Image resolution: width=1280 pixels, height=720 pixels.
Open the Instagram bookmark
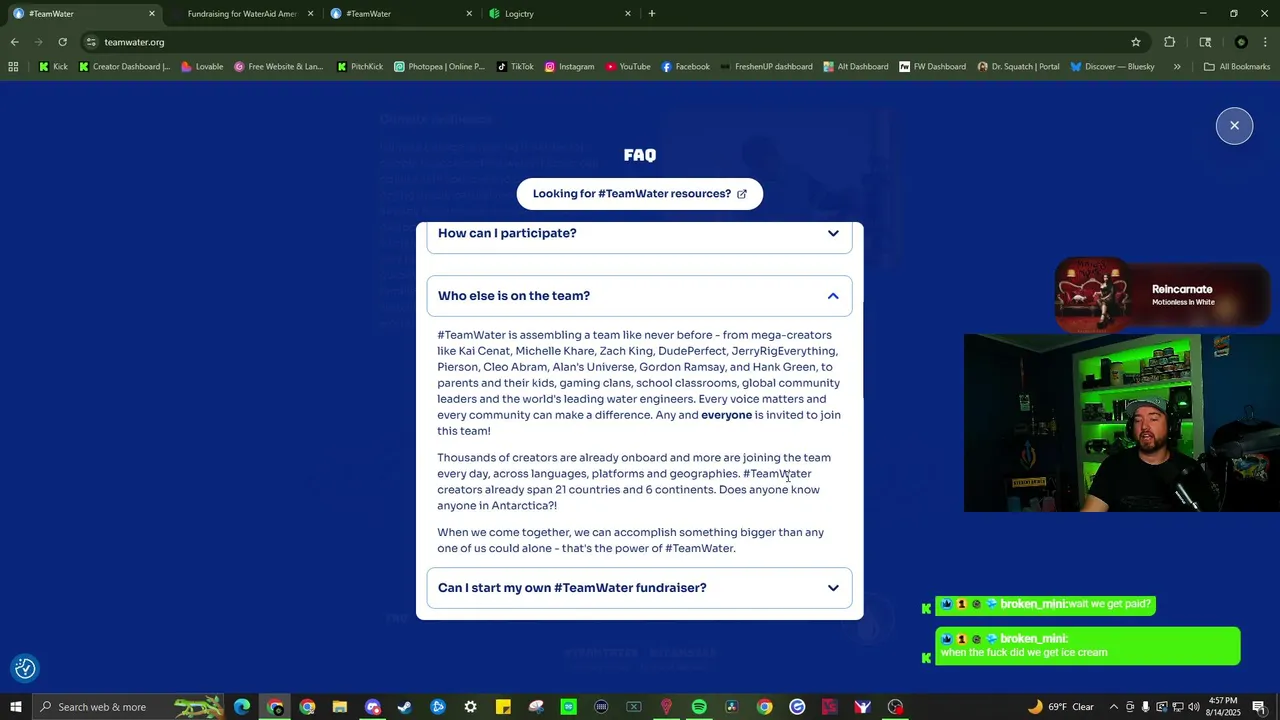click(x=569, y=67)
